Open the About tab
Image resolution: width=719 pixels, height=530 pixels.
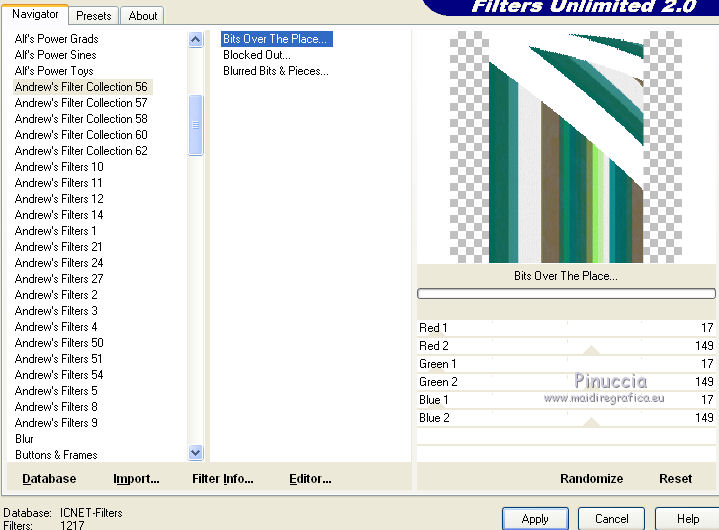[143, 16]
